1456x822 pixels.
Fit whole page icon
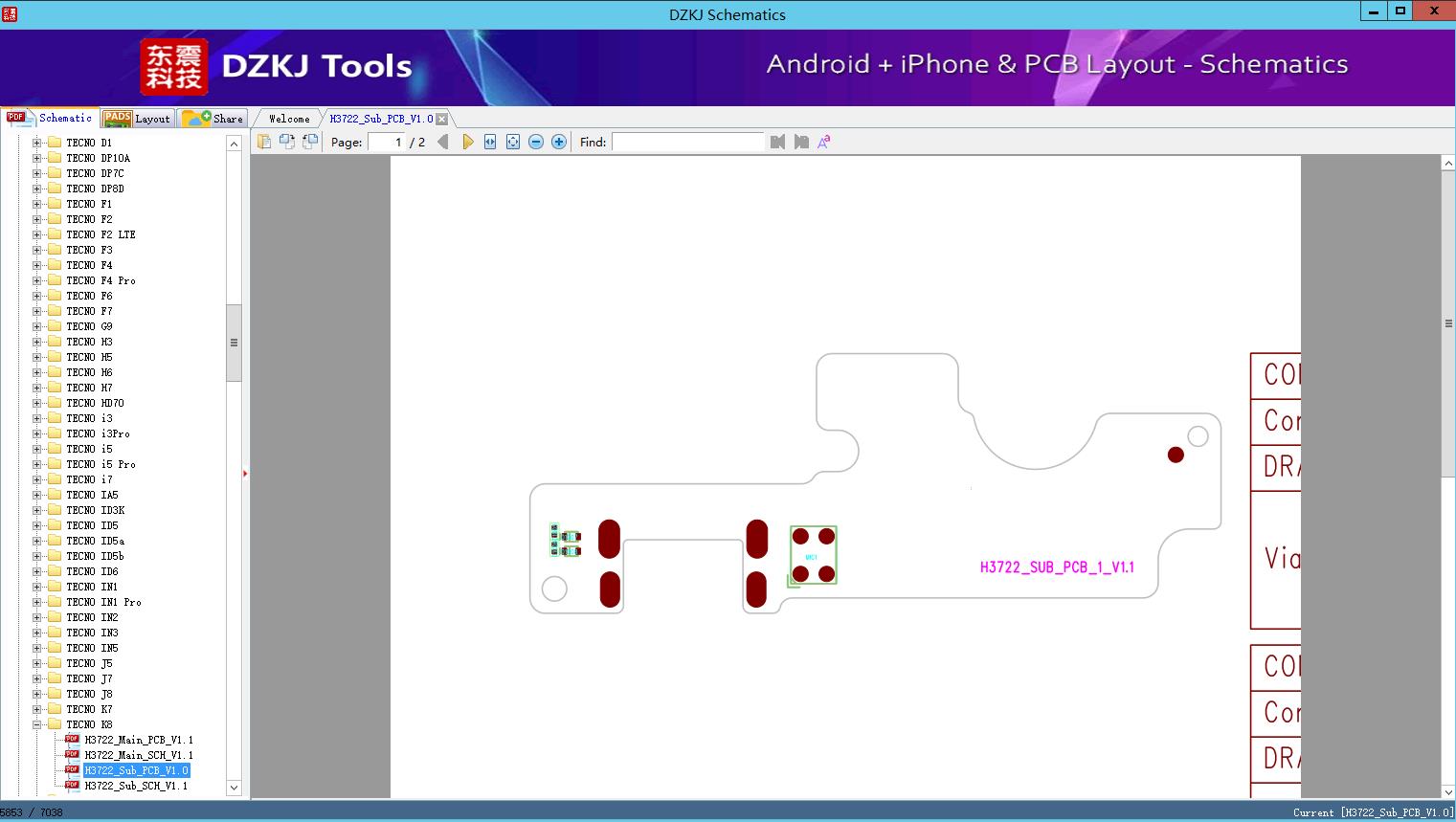(513, 142)
